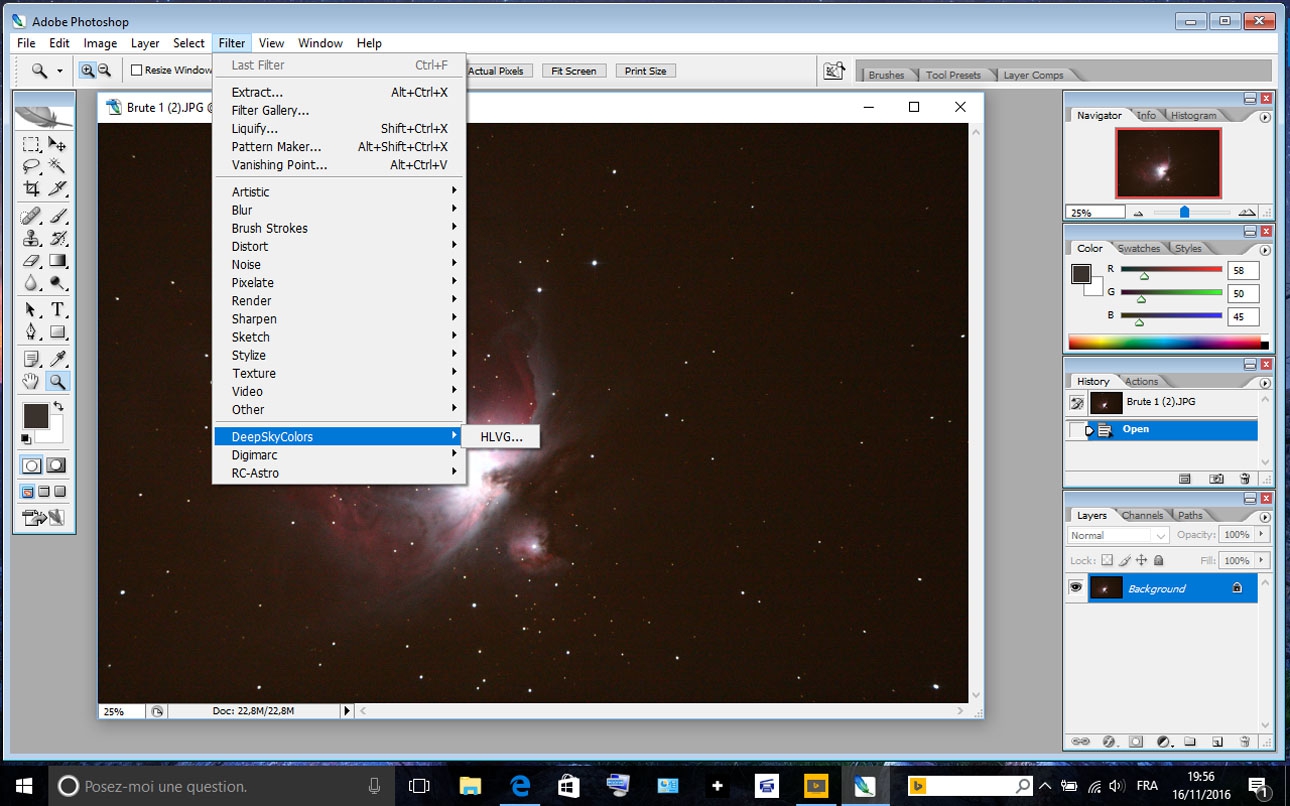Set history brush source on Brute 1 snapshot
Image resolution: width=1290 pixels, height=806 pixels.
[x=1076, y=403]
